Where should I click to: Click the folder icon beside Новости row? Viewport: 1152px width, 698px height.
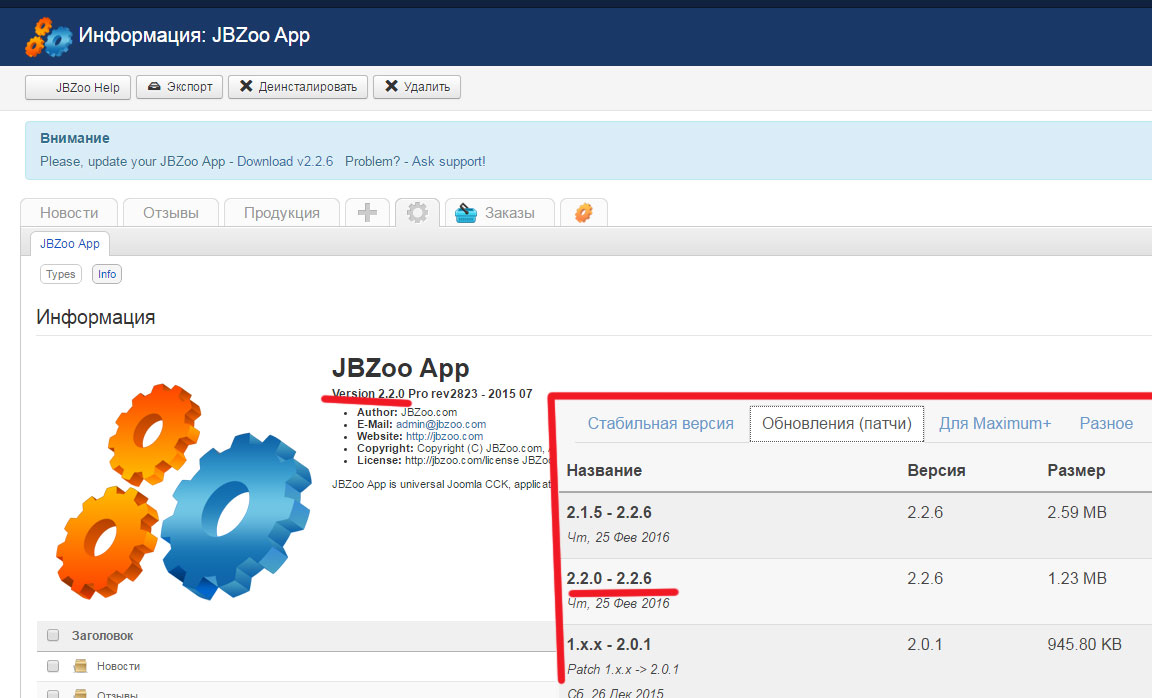point(80,666)
